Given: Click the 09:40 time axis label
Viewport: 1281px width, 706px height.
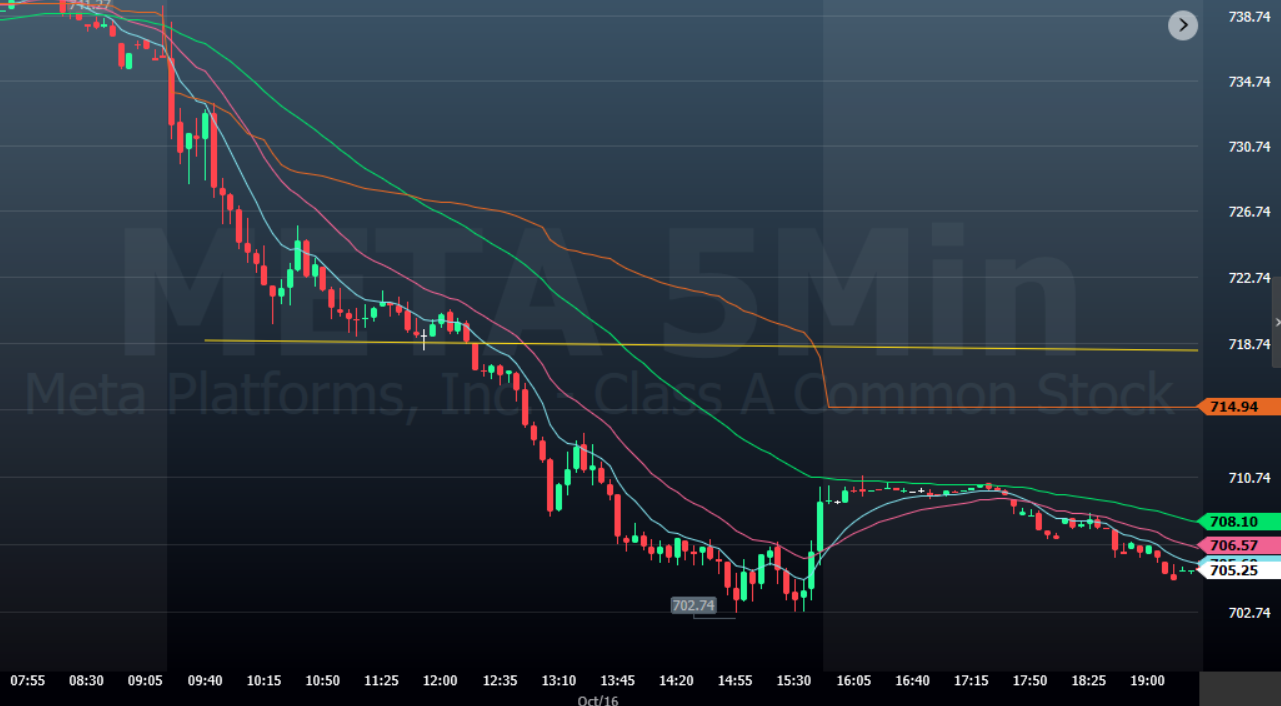Looking at the screenshot, I should (204, 681).
